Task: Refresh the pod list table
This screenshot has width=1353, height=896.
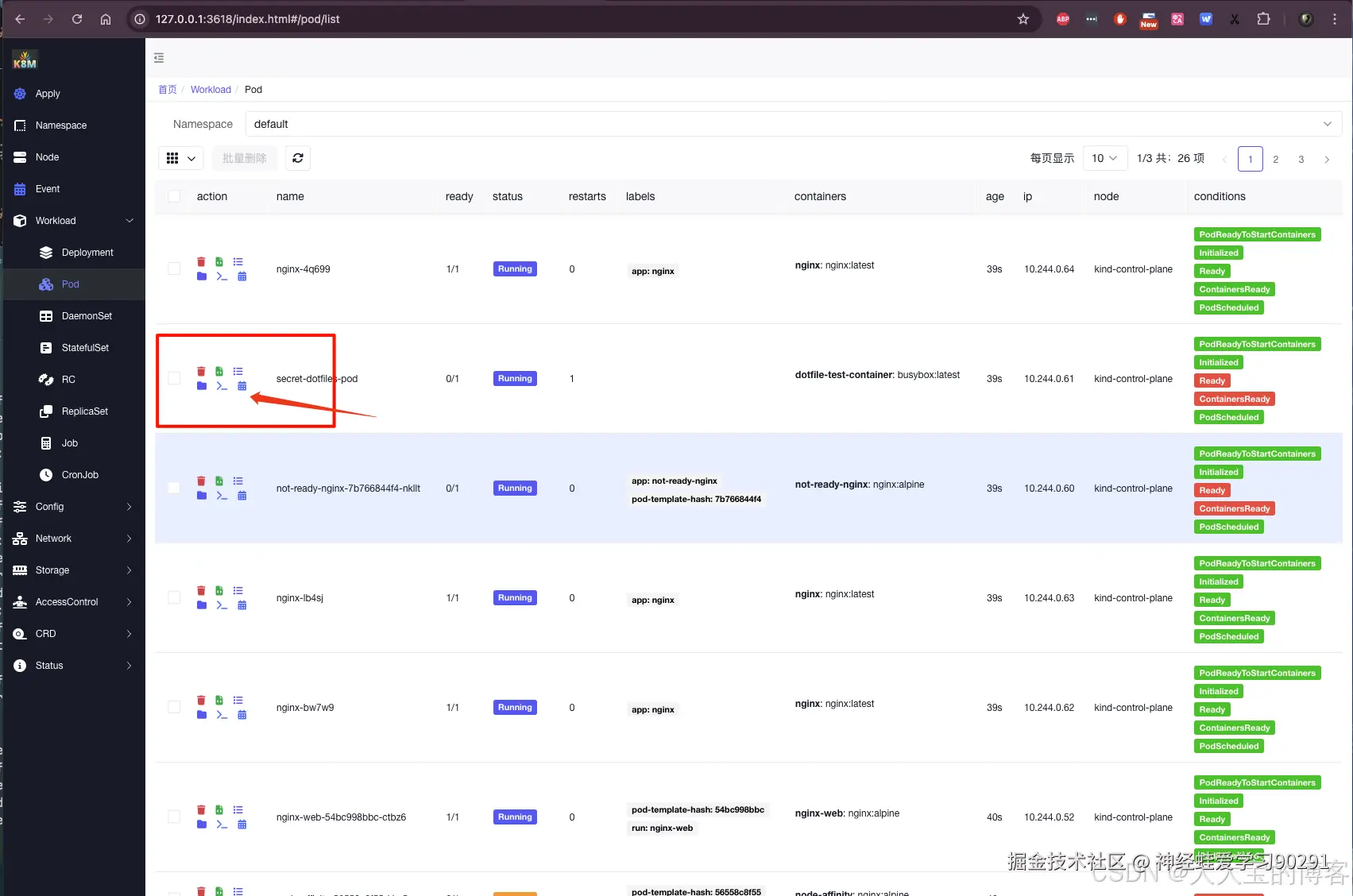Action: click(298, 158)
